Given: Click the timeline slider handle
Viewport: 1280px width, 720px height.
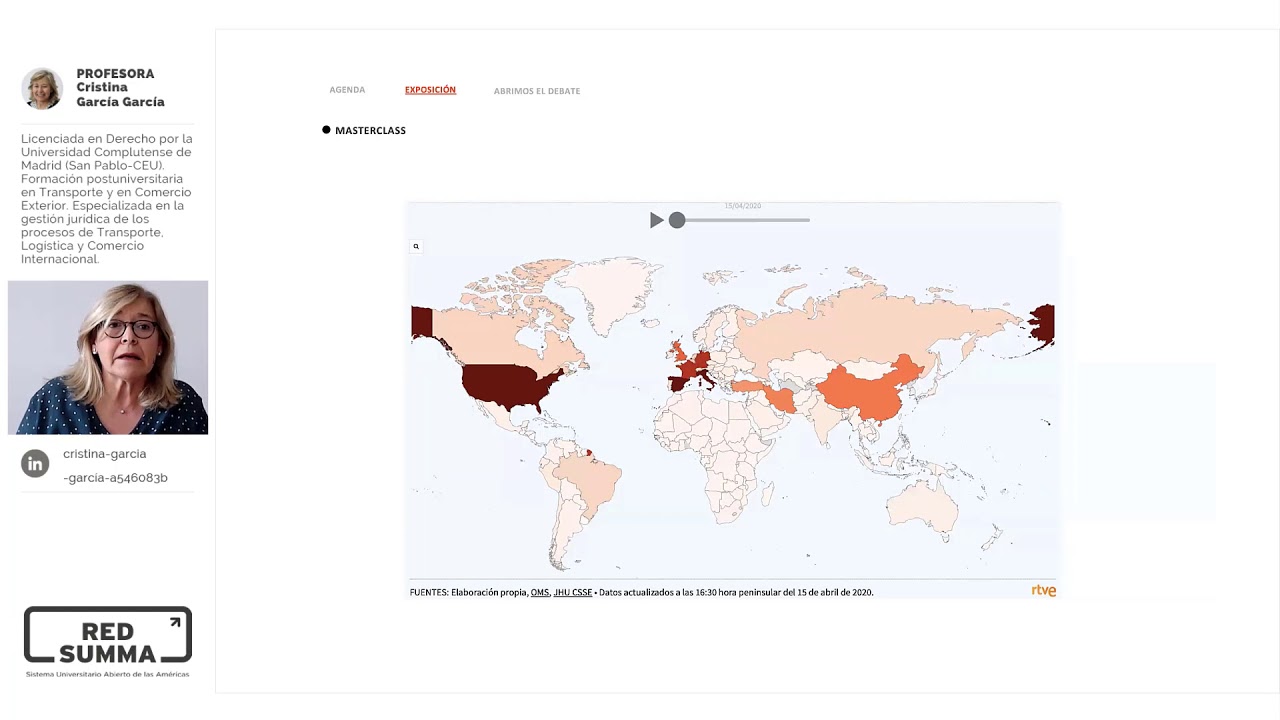Looking at the screenshot, I should 677,220.
